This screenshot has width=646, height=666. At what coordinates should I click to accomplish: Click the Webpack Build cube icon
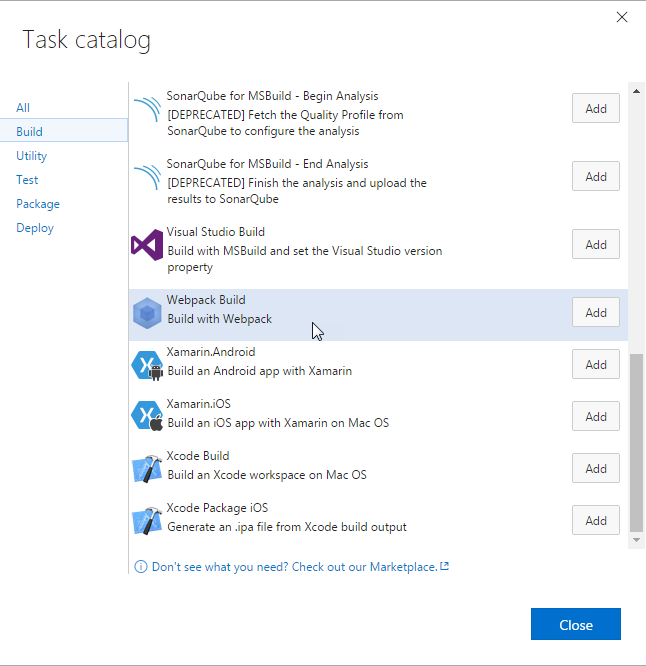(x=147, y=313)
